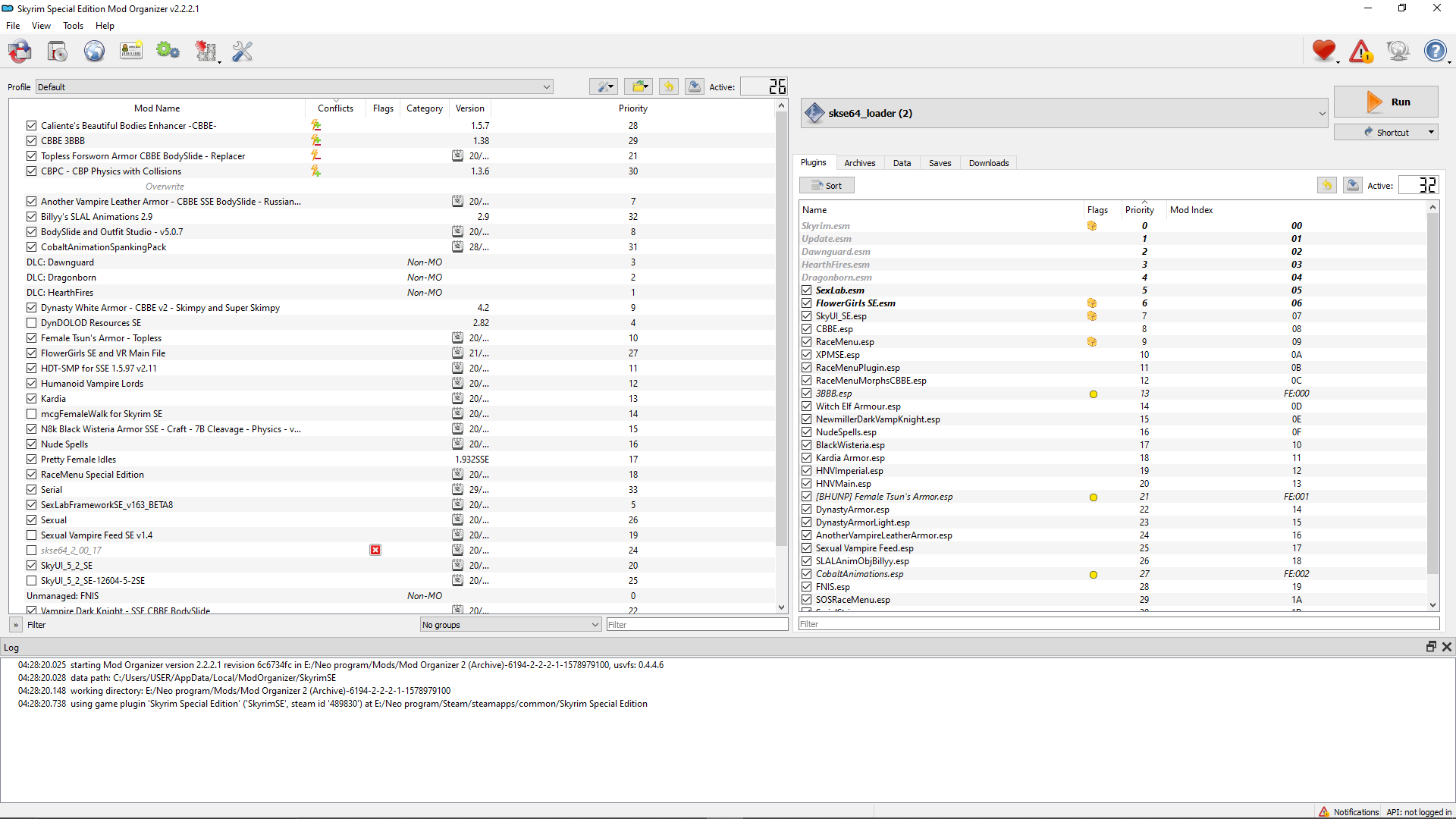Uncheck the FNIS.esp plugin

point(807,586)
